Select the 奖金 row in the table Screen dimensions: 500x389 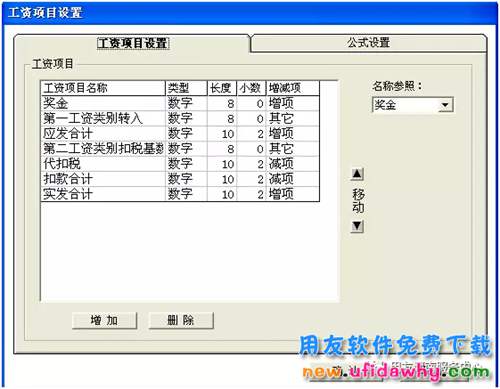[180, 103]
